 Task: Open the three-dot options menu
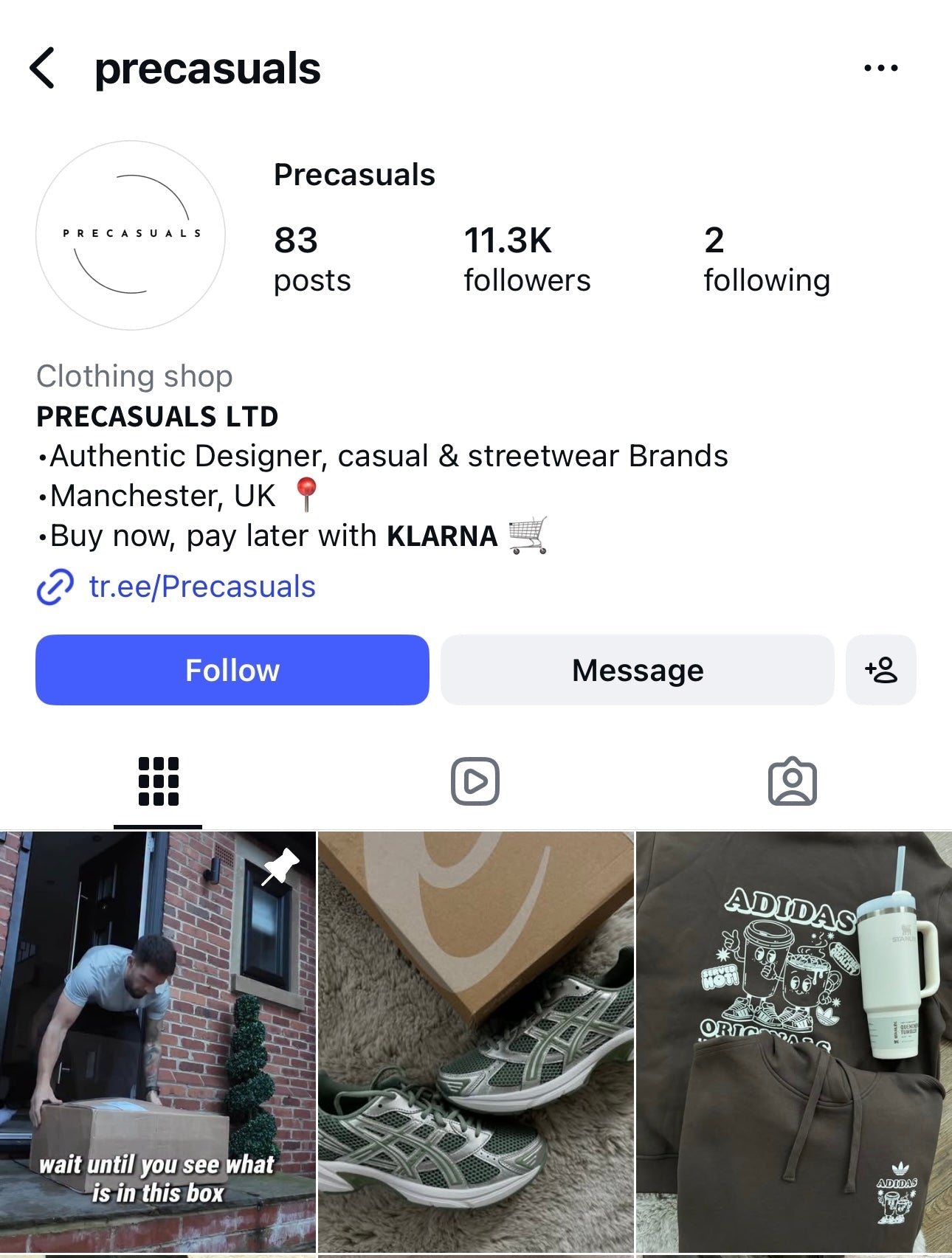point(880,68)
